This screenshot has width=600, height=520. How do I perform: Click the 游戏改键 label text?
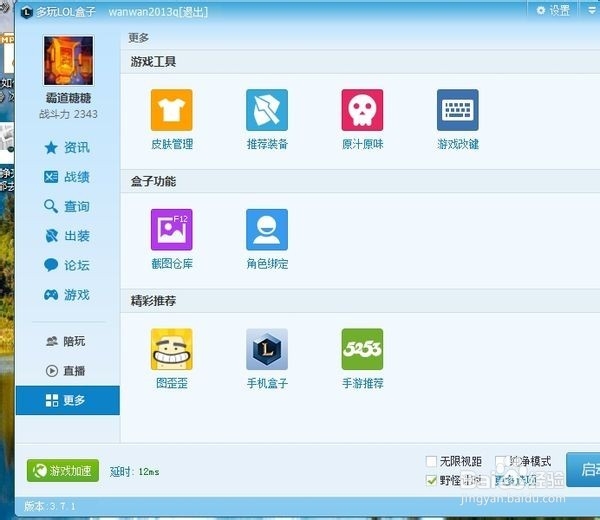click(x=458, y=144)
